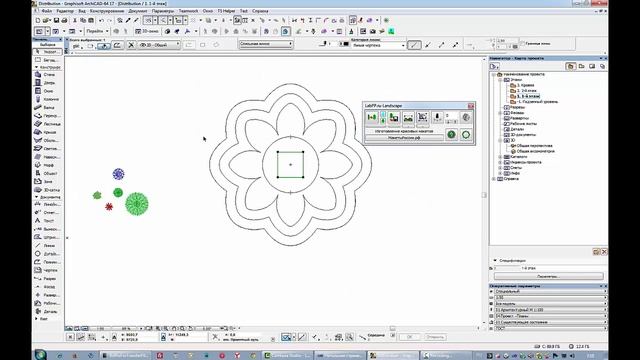Image resolution: width=640 pixels, height=360 pixels.
Task: Click the '3D-окно' toolbar button
Action: point(147,31)
